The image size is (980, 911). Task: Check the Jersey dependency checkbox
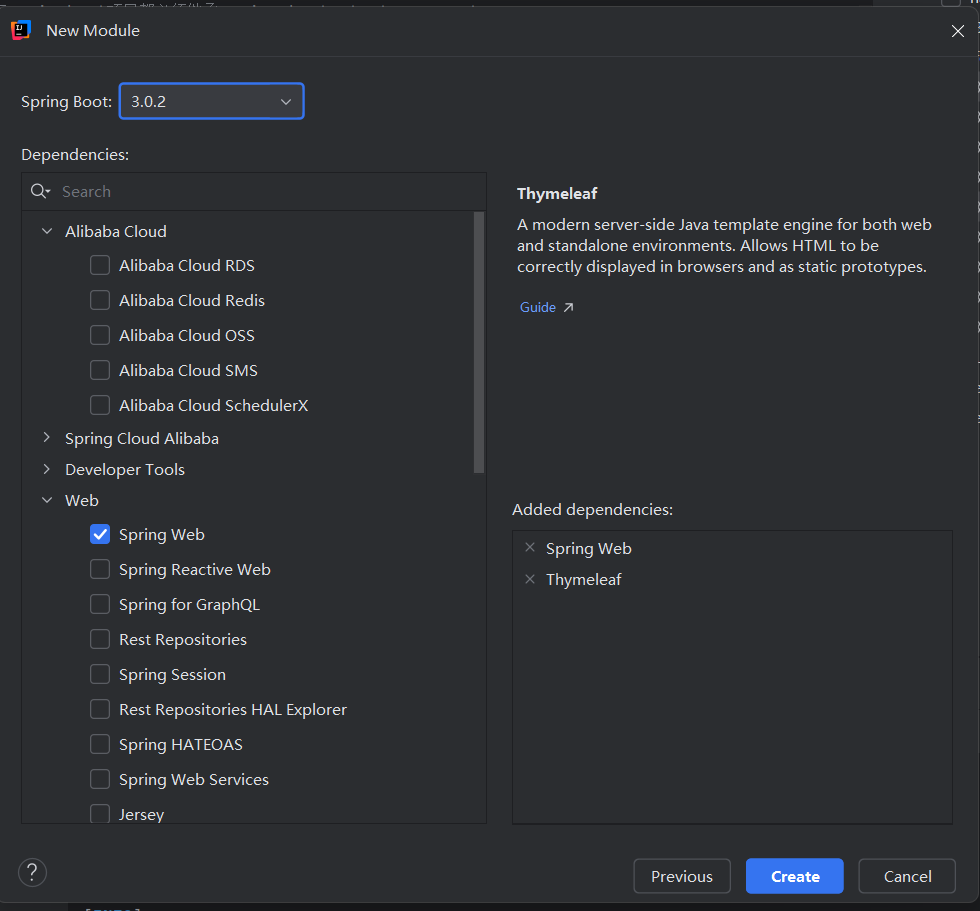point(100,814)
